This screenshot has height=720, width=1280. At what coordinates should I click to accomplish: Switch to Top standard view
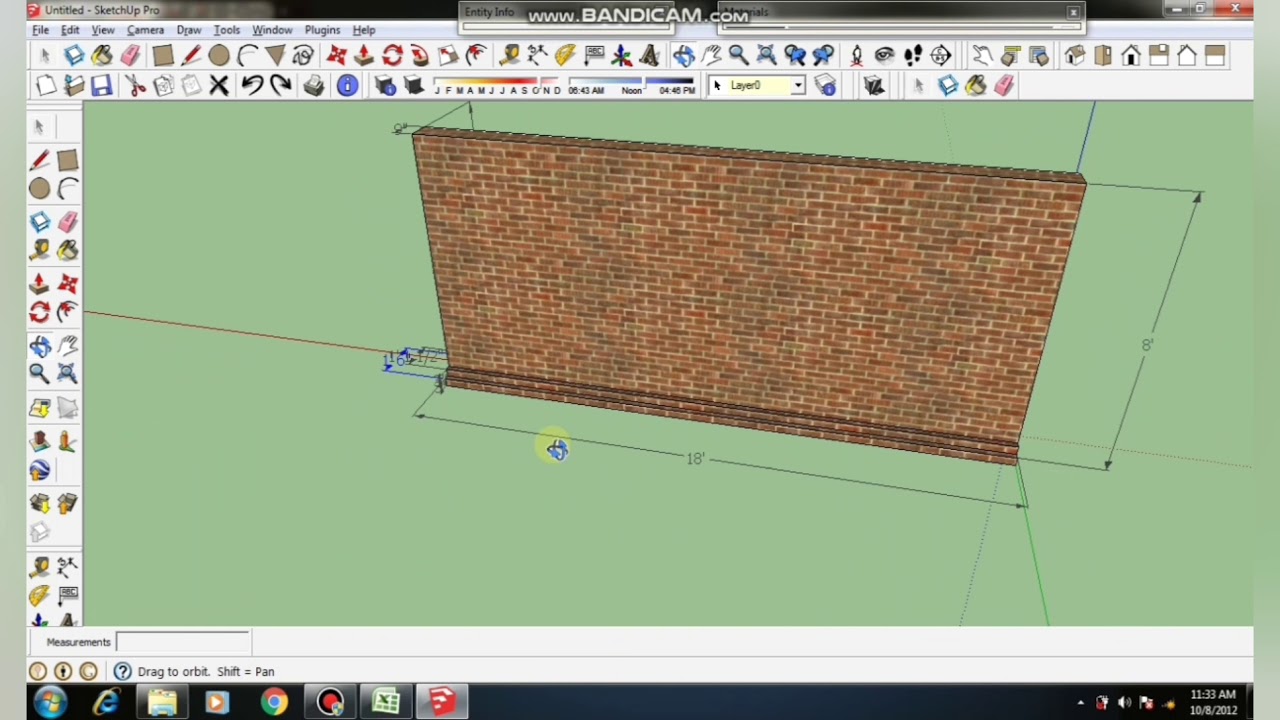[x=1103, y=56]
